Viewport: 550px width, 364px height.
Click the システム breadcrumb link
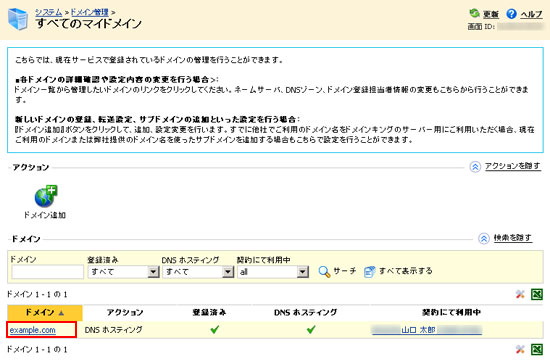[x=49, y=12]
